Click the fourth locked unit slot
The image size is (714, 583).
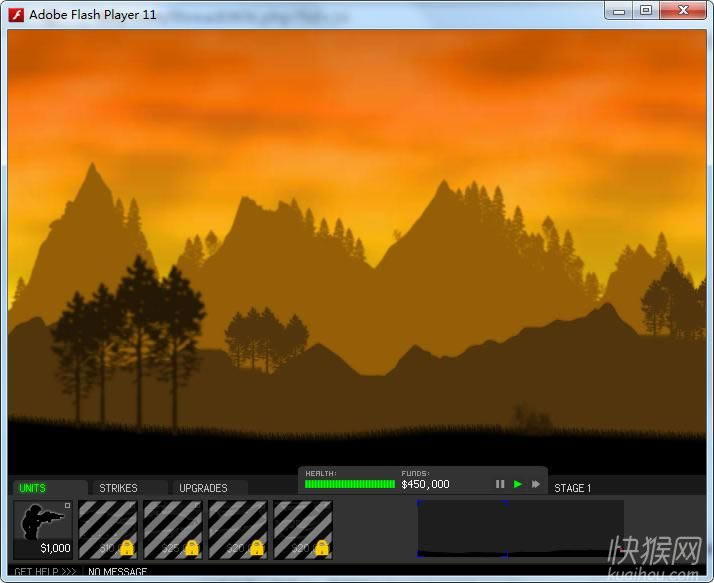303,529
